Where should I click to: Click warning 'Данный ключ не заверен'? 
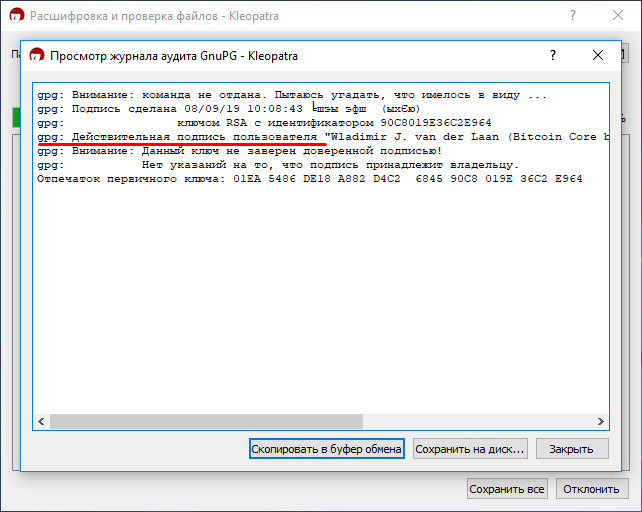pos(240,151)
